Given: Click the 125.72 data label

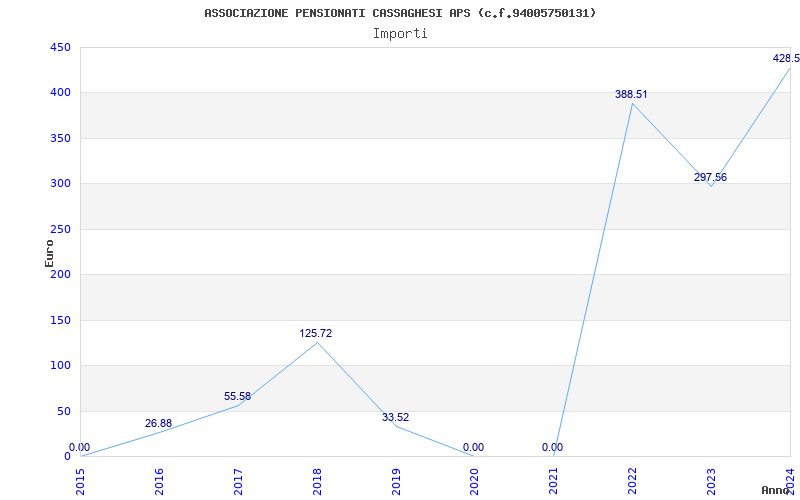Looking at the screenshot, I should pyautogui.click(x=316, y=333).
